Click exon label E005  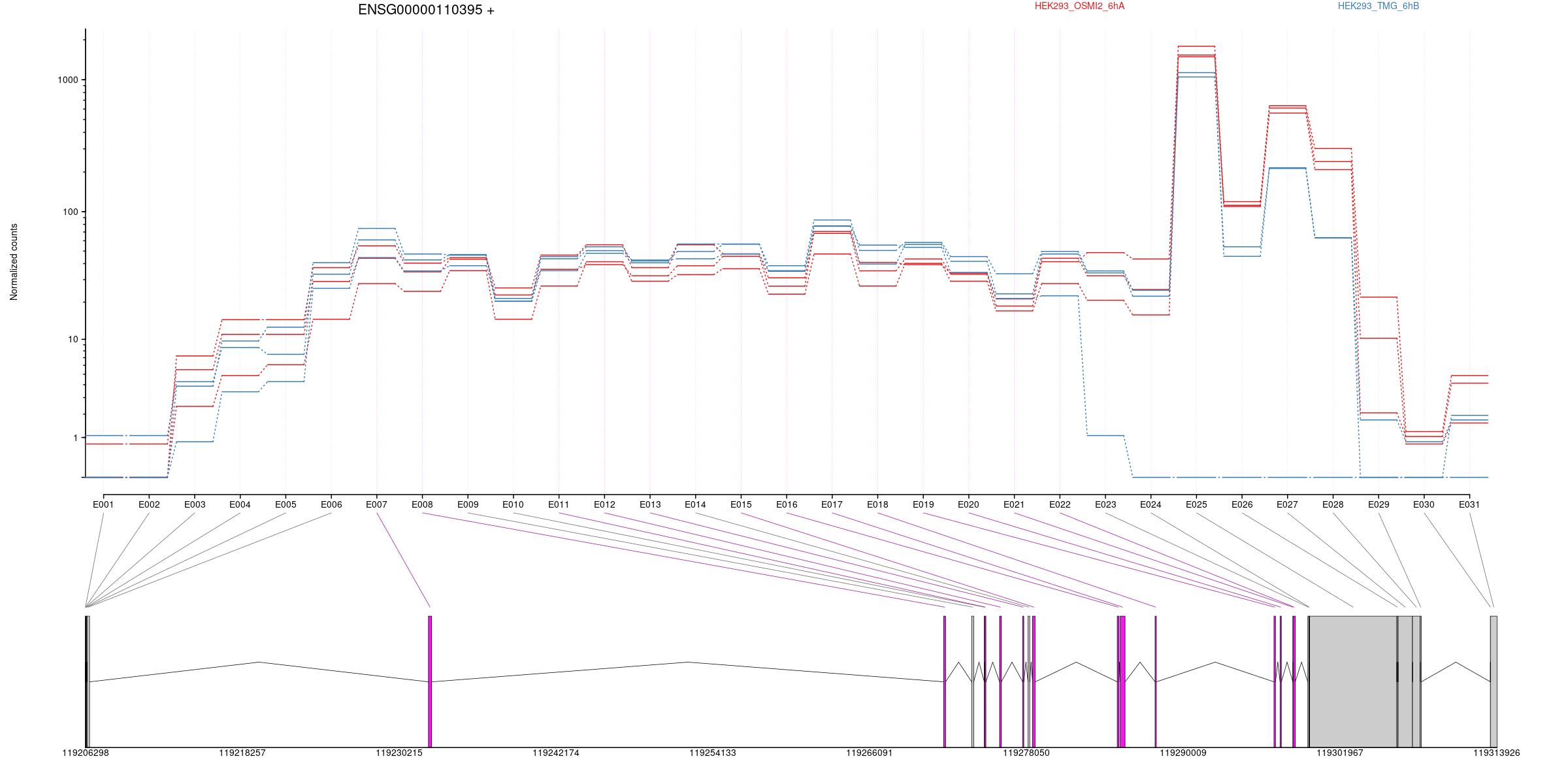point(286,504)
